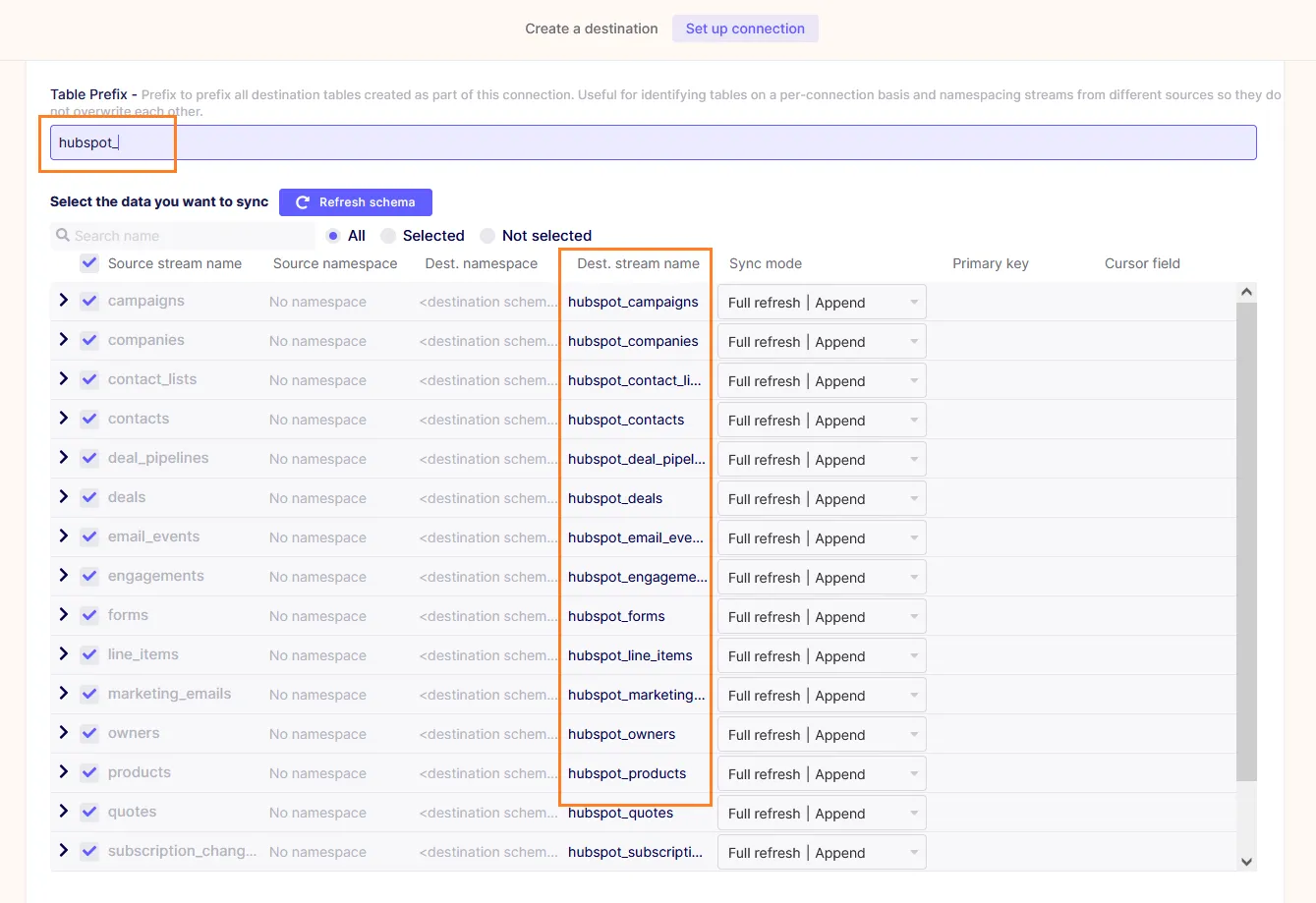Open sync mode dropdown for engagements
Screen dimensions: 1316x903
[x=822, y=578]
